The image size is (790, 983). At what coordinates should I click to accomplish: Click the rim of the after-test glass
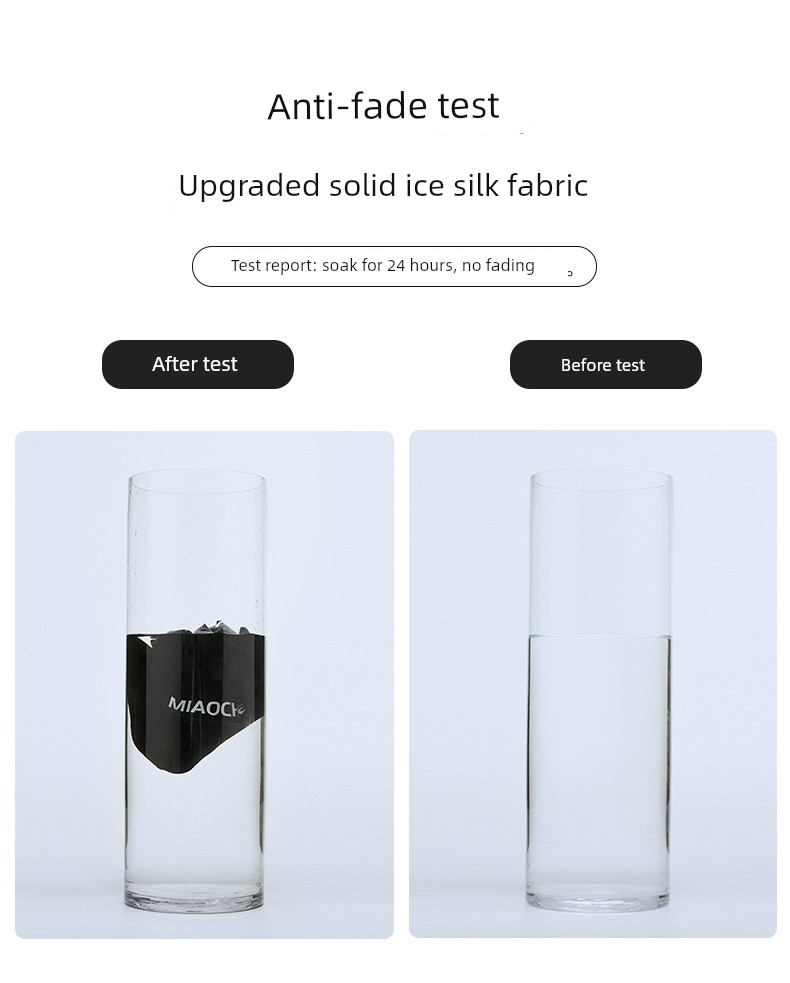pyautogui.click(x=197, y=480)
